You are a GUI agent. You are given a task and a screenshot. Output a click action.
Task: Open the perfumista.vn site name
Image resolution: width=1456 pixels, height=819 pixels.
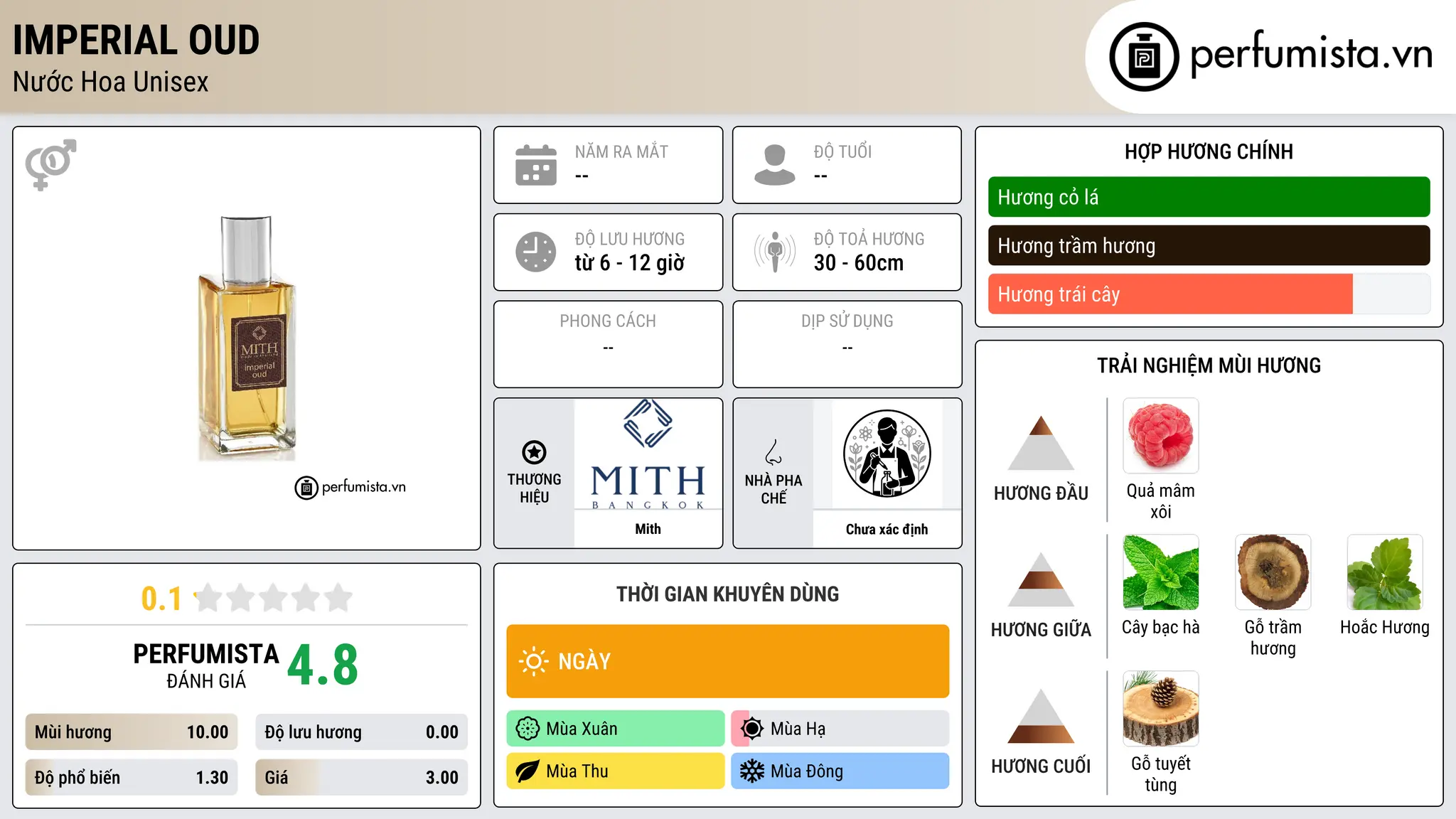point(1312,54)
